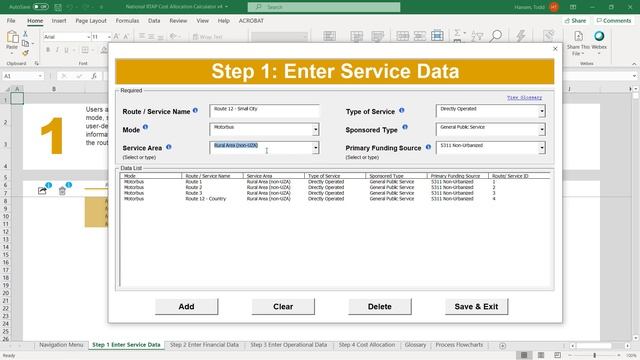Click the Cell Styles icon

pyautogui.click(x=378, y=36)
